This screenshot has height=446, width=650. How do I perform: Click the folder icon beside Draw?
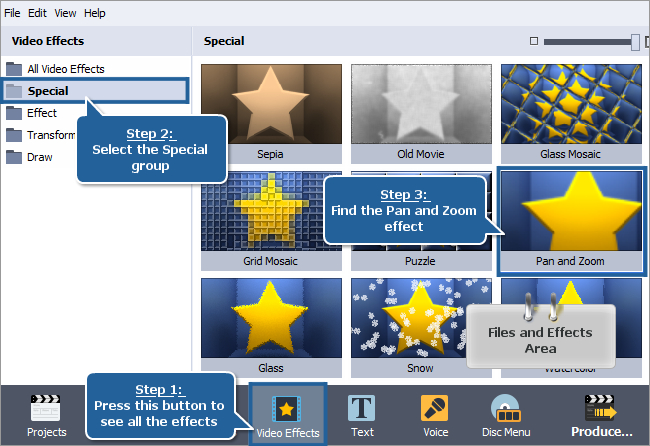coord(14,157)
